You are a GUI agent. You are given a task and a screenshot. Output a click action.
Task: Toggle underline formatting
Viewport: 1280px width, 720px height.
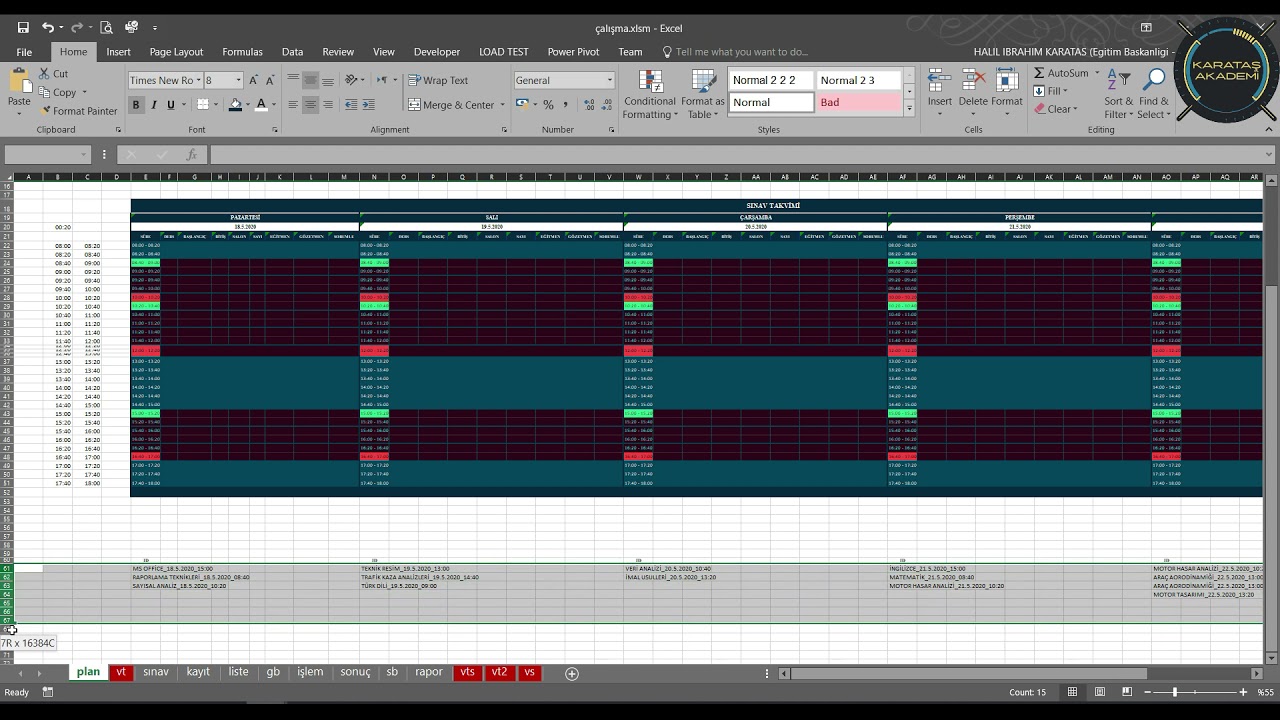[170, 104]
